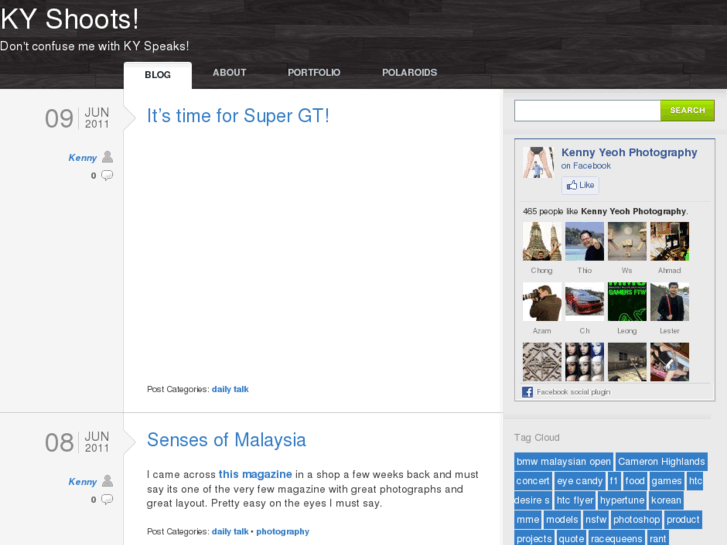Select the "concert" tag
This screenshot has height=545, width=727.
click(533, 481)
